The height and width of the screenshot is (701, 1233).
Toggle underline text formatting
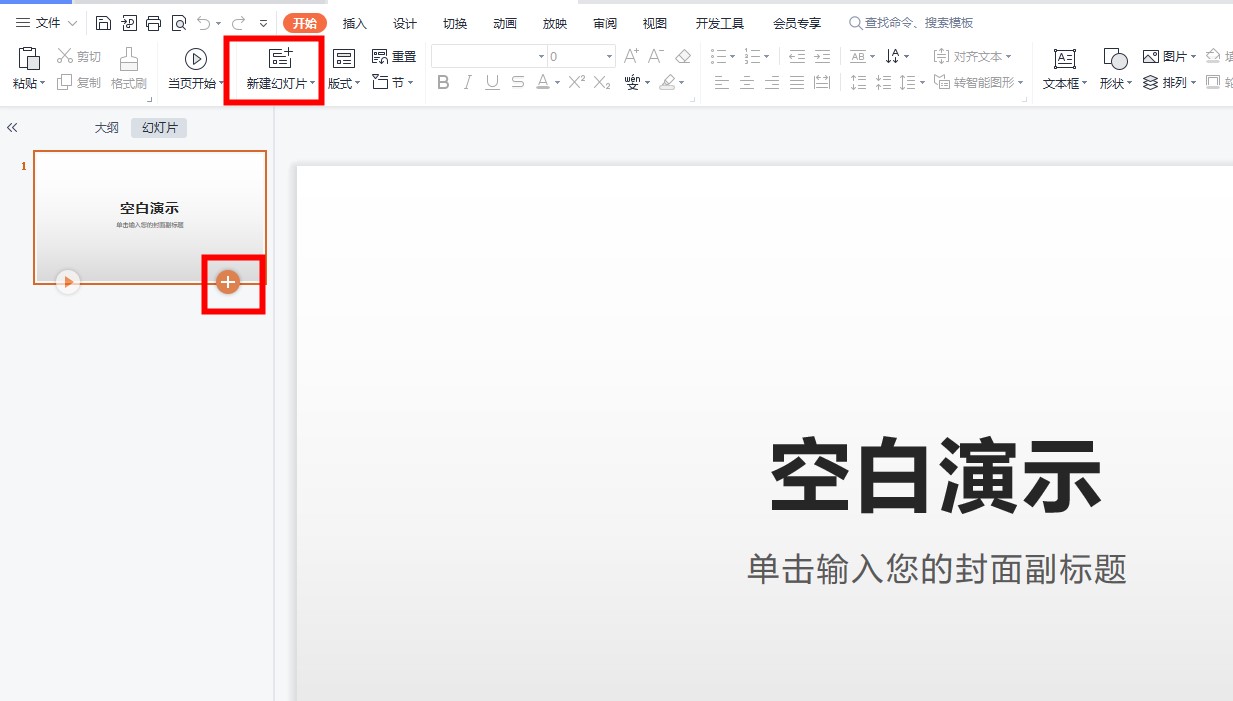[x=491, y=83]
